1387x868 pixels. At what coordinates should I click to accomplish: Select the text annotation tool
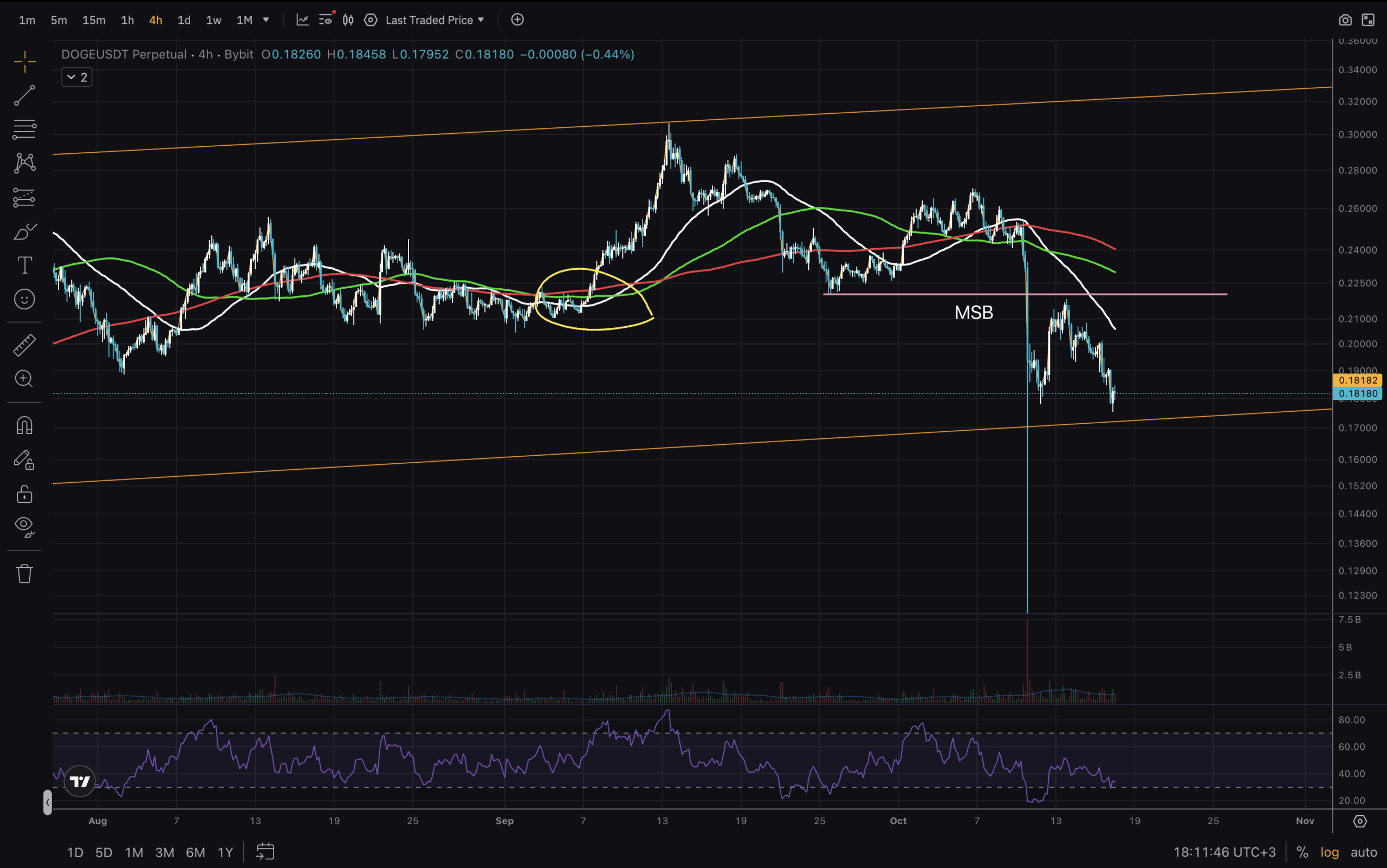[24, 265]
